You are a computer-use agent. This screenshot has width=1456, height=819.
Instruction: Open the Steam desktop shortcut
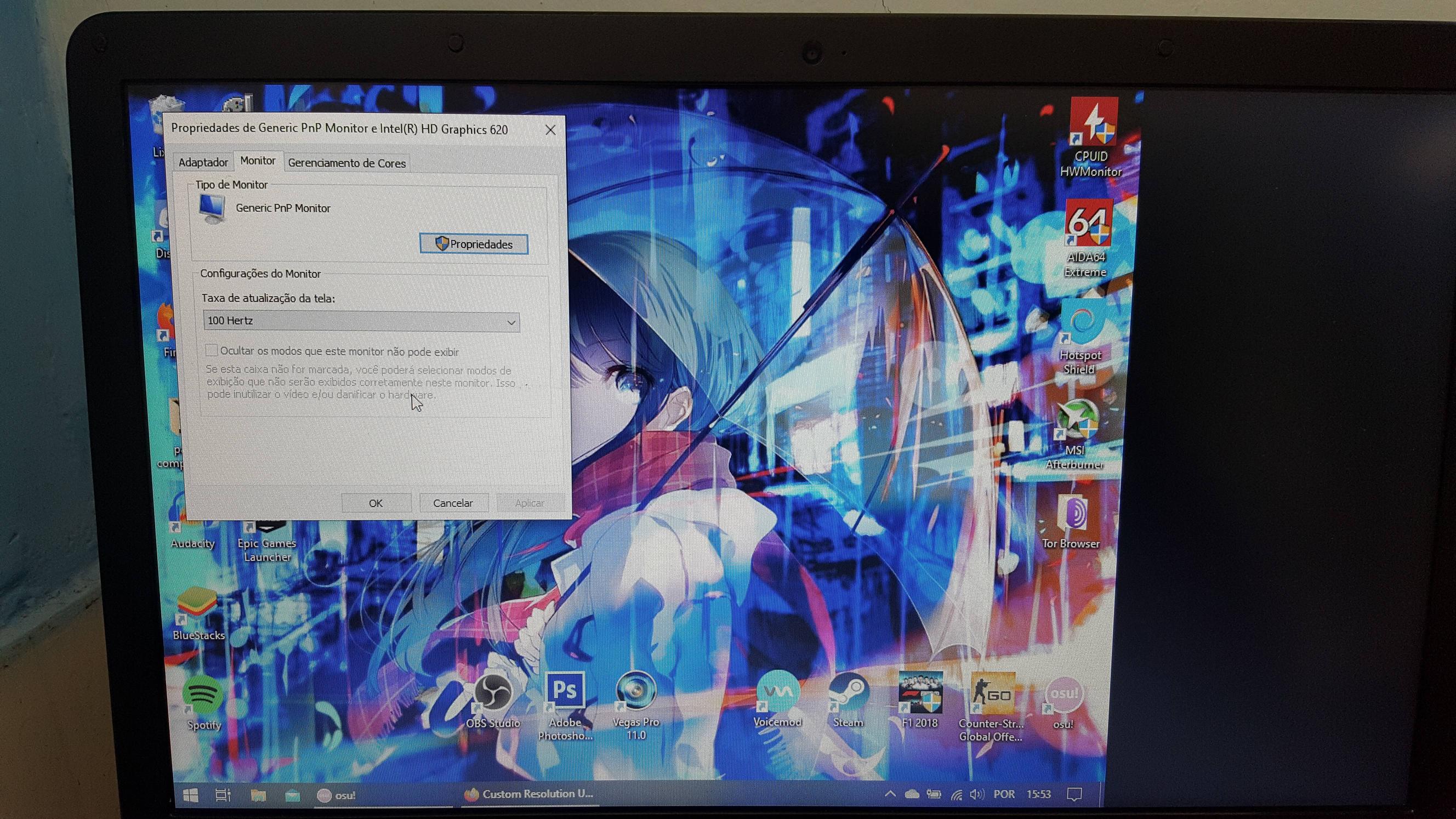849,692
